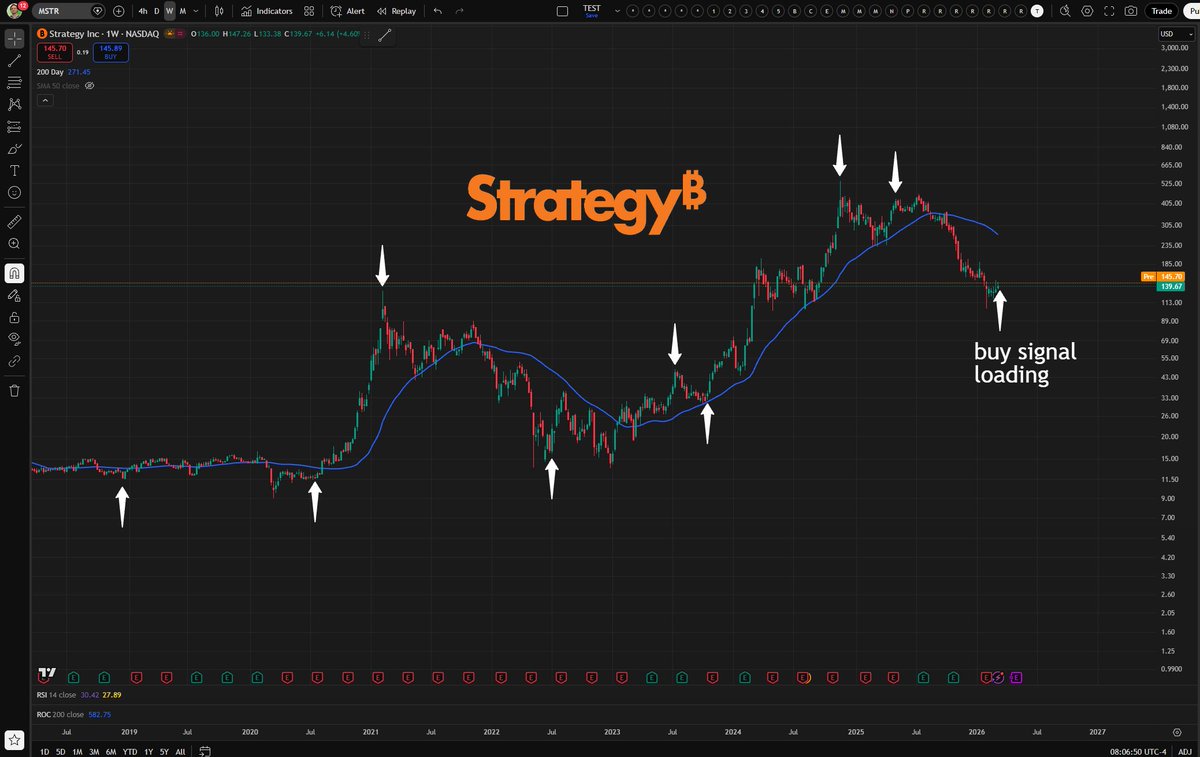Open the forecasting and measurement tools

pyautogui.click(x=15, y=127)
